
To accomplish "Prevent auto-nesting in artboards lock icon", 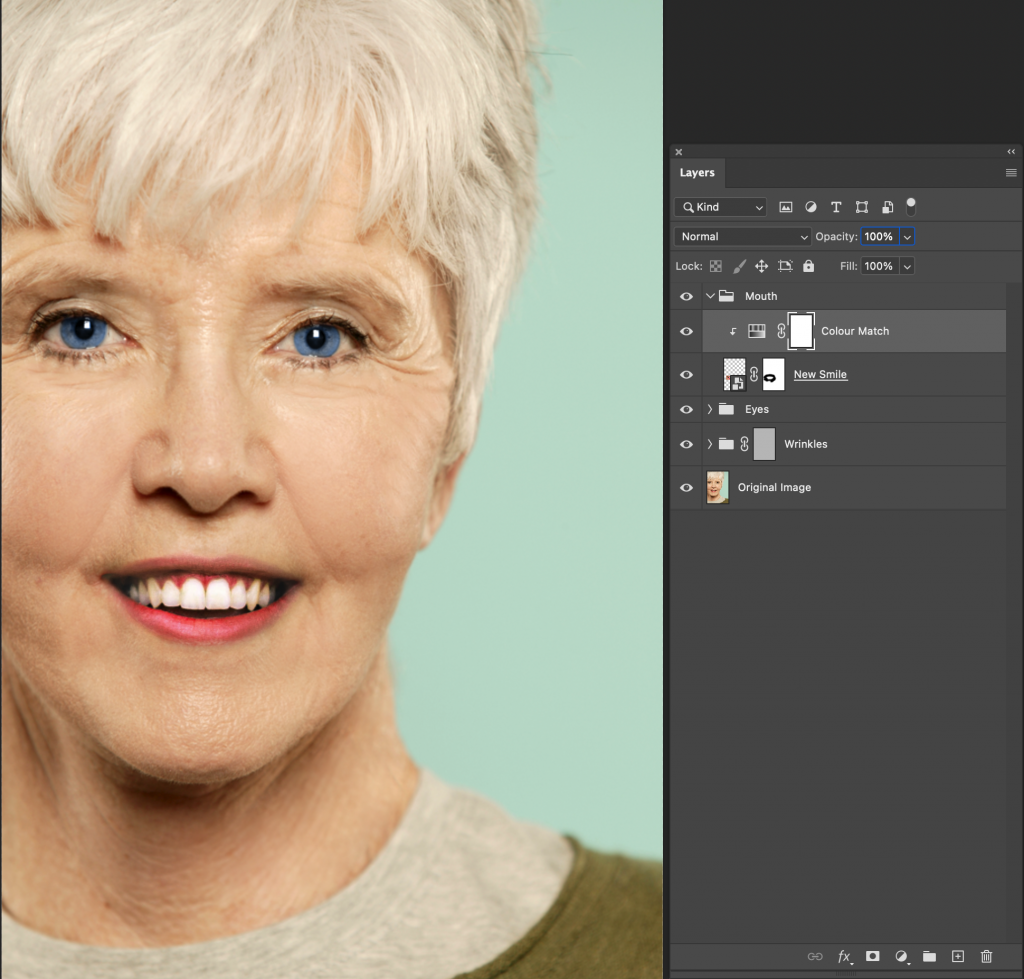I will (x=785, y=266).
